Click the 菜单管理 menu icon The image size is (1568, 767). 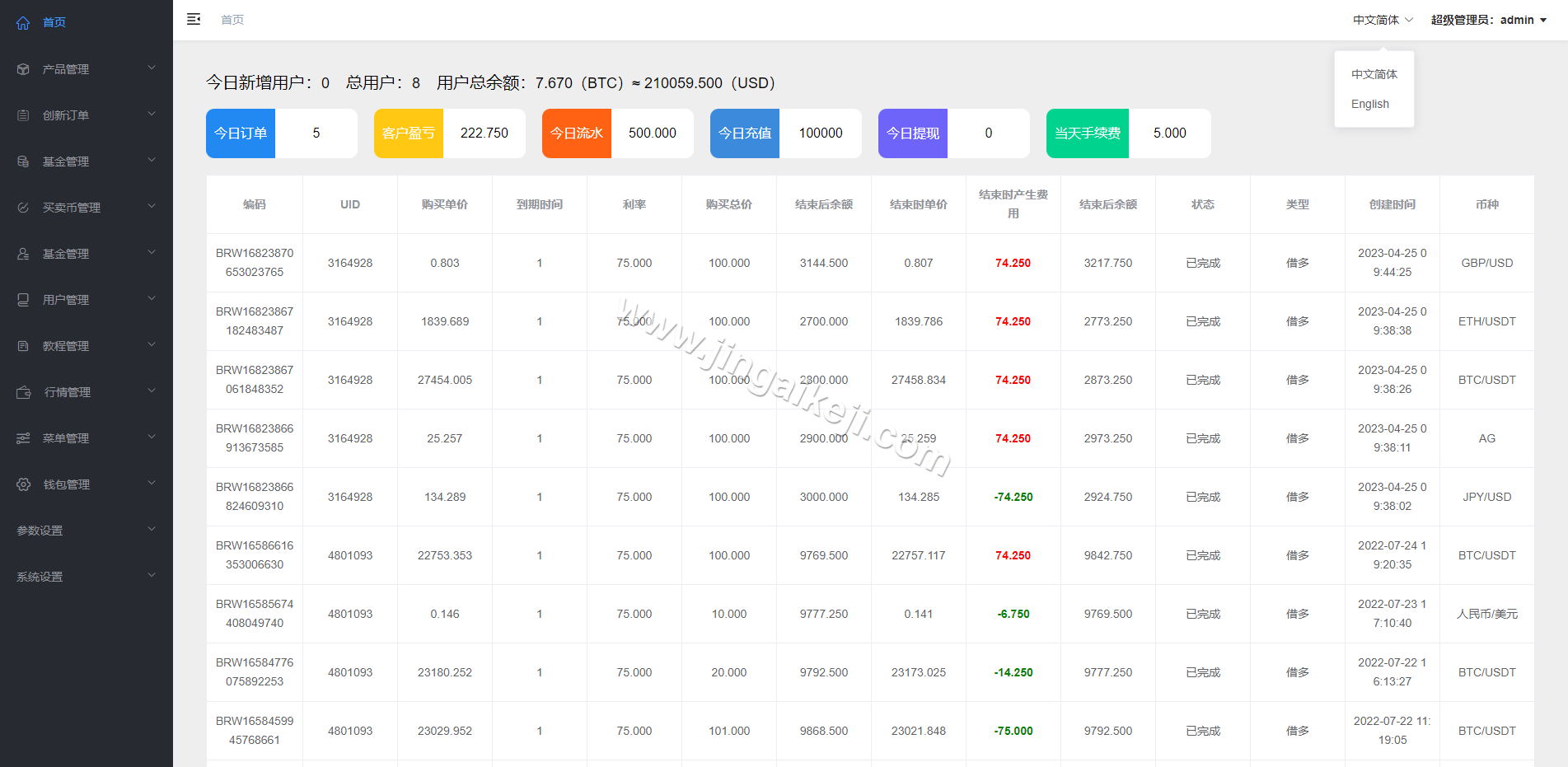(x=22, y=438)
